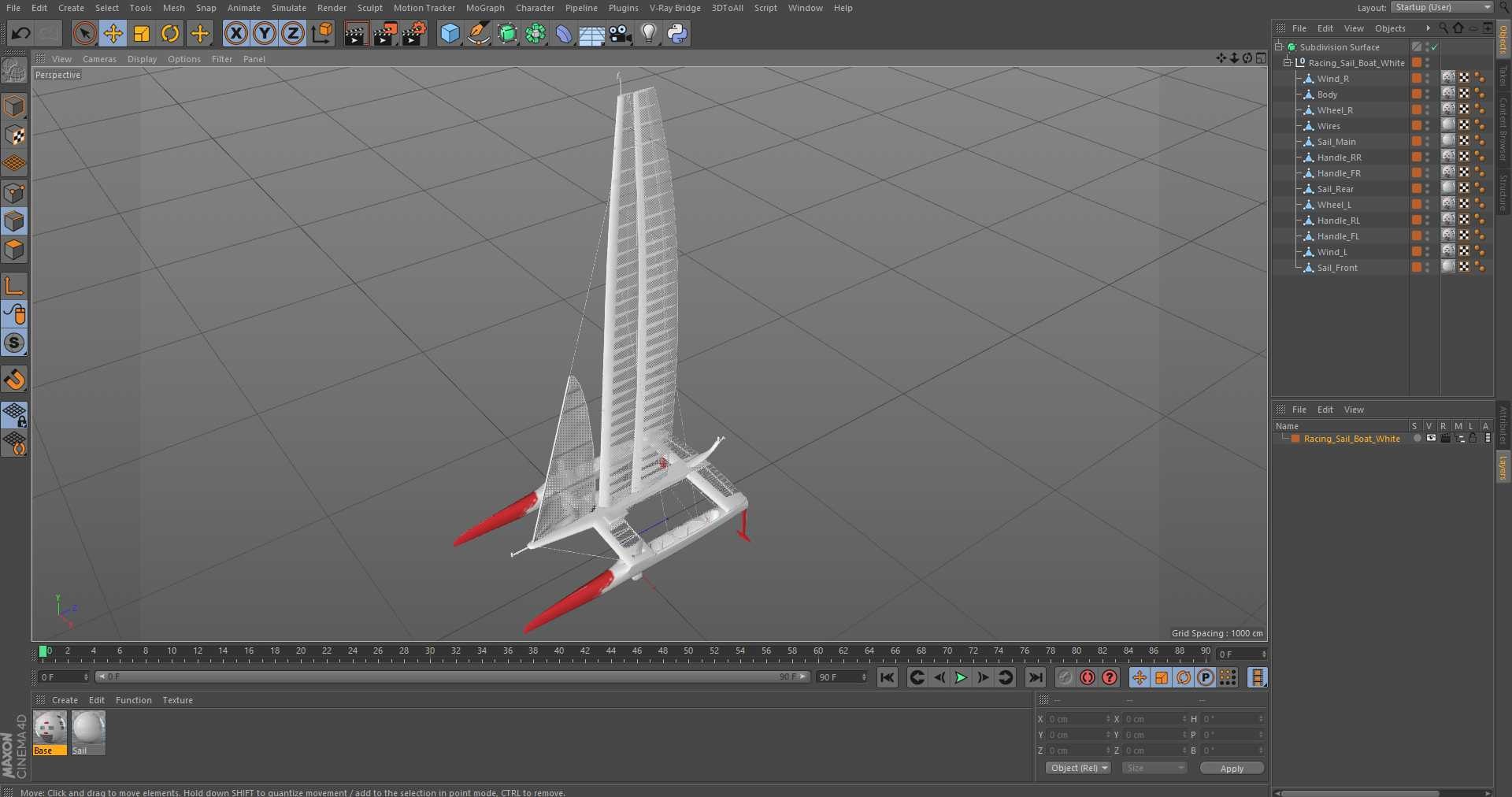1512x797 pixels.
Task: Toggle layer lock for Racing_Sail_Boat_White
Action: coord(1473,438)
